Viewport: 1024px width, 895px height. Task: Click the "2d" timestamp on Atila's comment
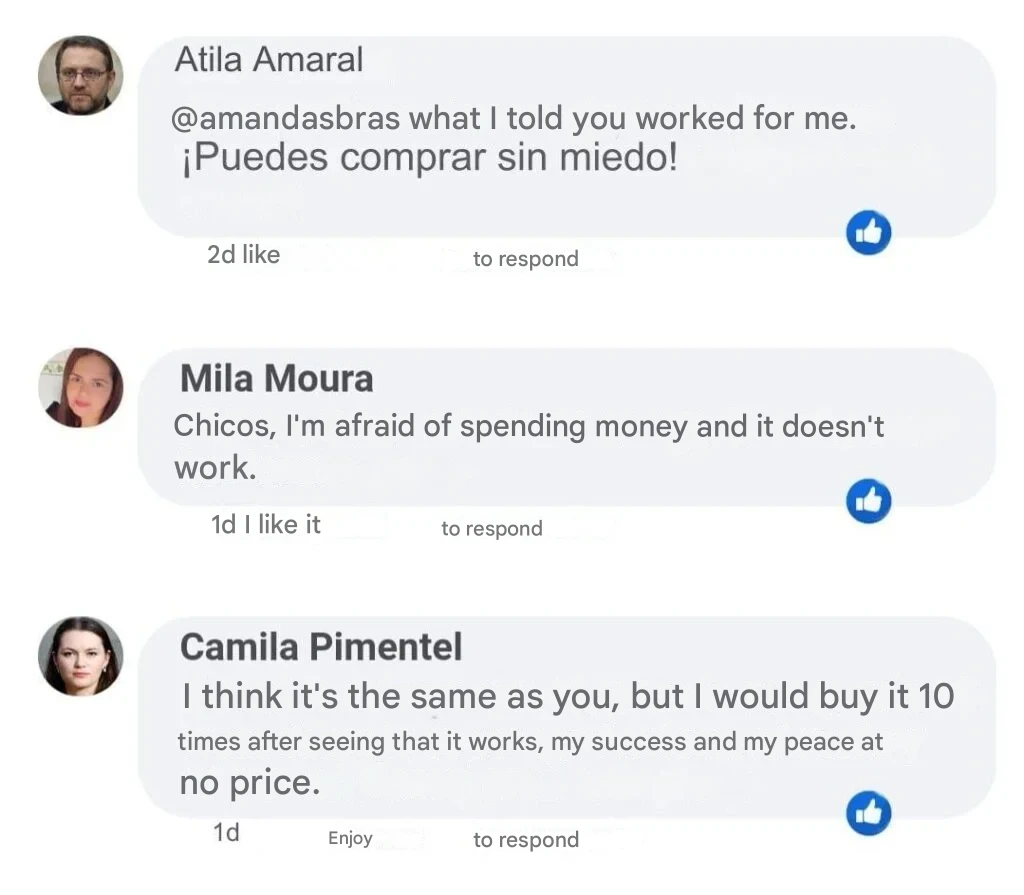(221, 255)
